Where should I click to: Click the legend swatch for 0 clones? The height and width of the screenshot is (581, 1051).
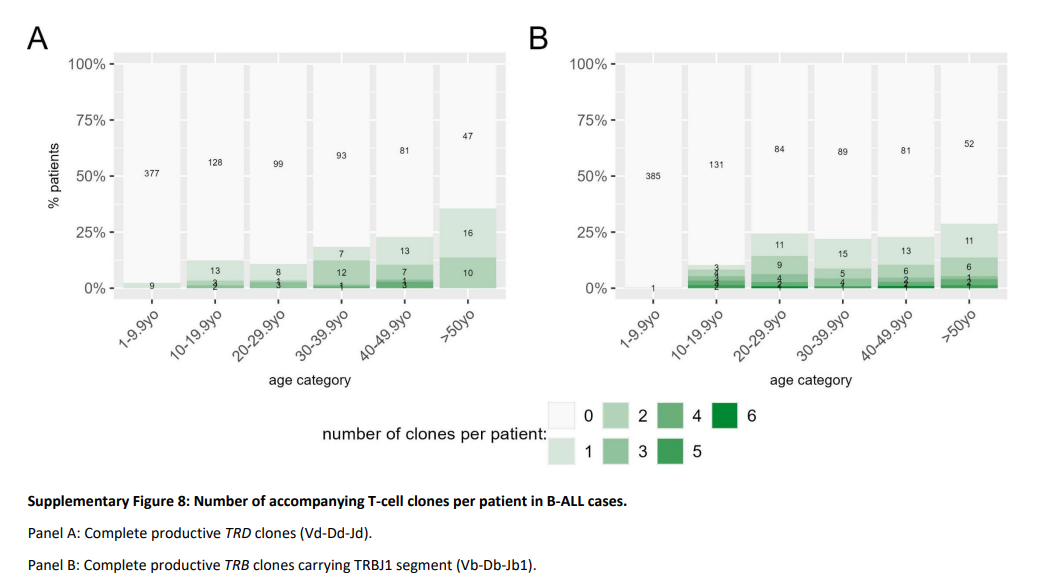point(562,416)
